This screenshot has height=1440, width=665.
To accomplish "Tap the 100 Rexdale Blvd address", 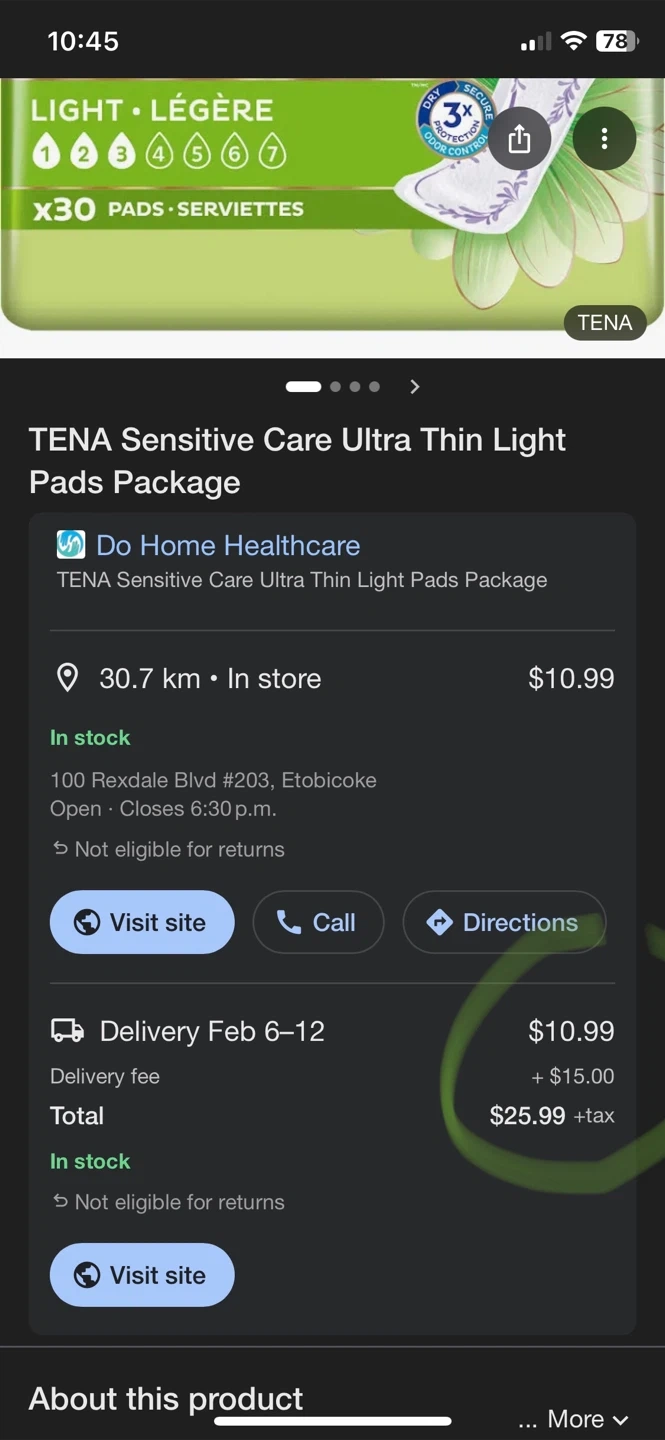I will coord(213,780).
